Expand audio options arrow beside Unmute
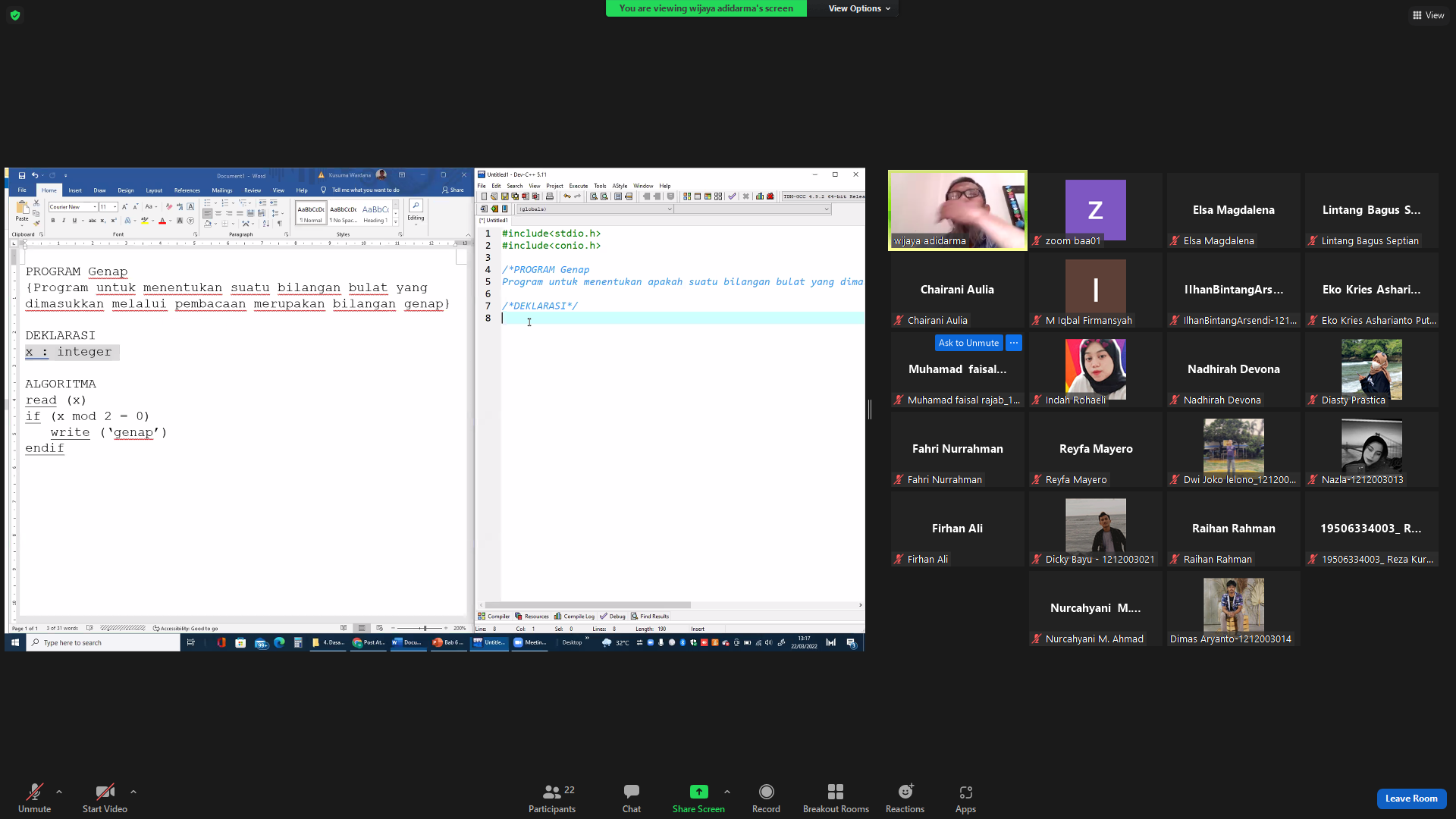Screen dimensions: 1456x819 [x=59, y=792]
